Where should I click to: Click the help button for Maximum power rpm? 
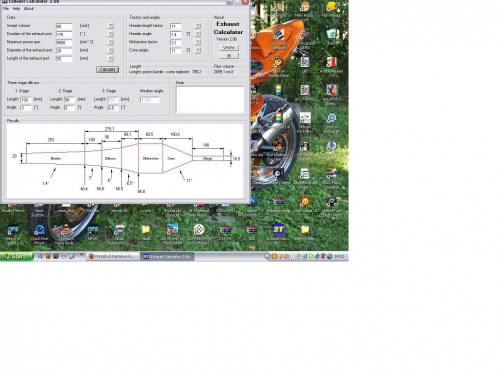coord(111,42)
